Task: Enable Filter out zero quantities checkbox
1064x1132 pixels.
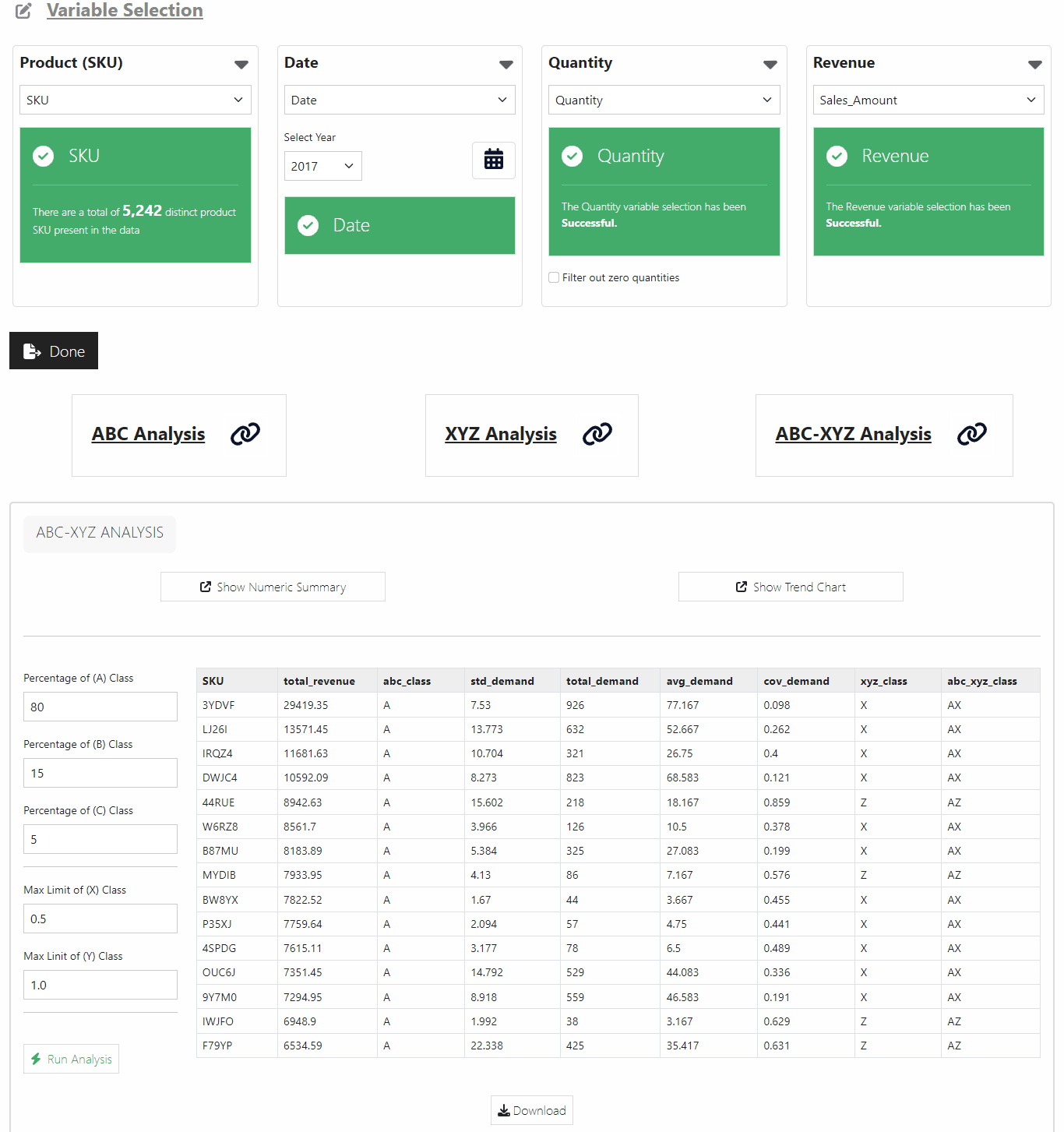Action: click(554, 277)
